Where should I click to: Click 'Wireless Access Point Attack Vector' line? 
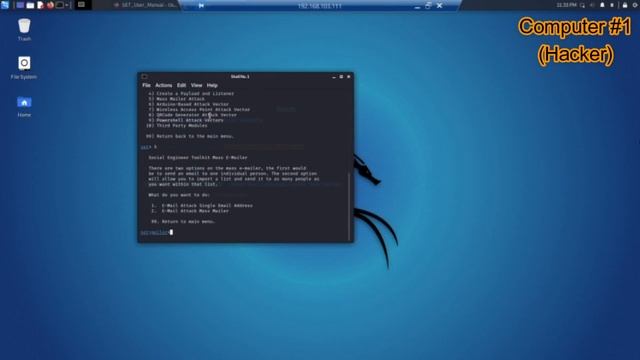[199, 110]
